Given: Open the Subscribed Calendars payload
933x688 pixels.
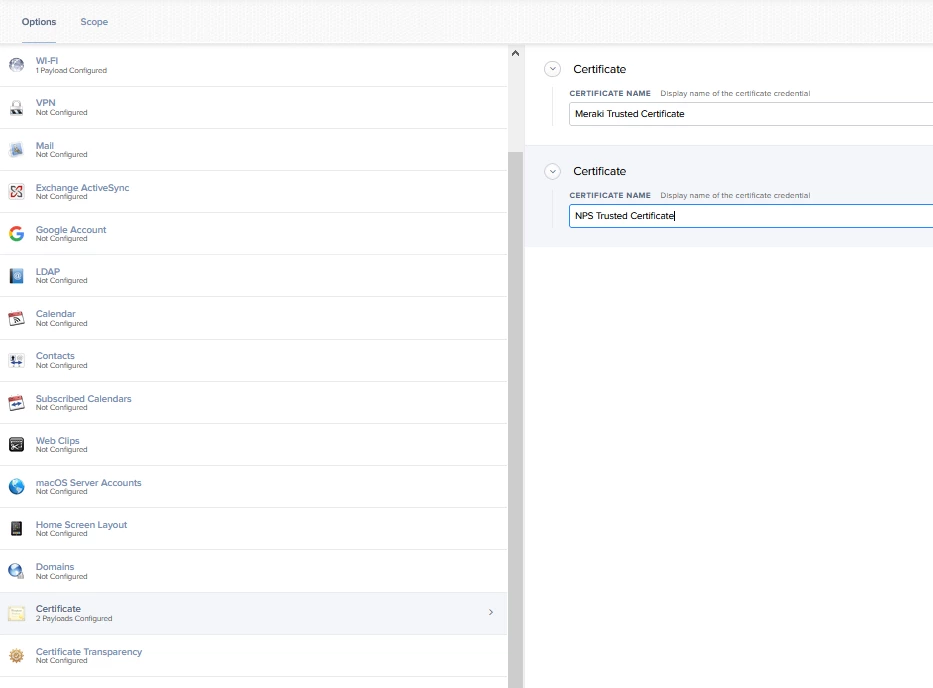Looking at the screenshot, I should pyautogui.click(x=253, y=403).
